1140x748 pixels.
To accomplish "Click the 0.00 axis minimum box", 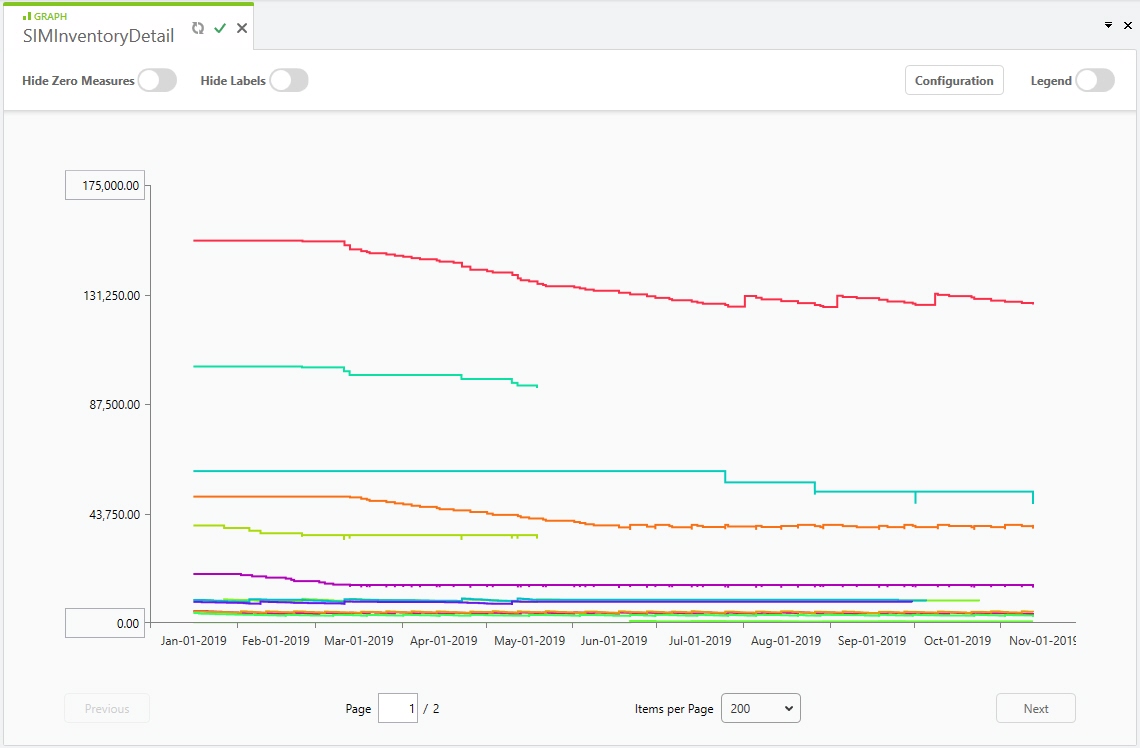I will click(x=105, y=622).
